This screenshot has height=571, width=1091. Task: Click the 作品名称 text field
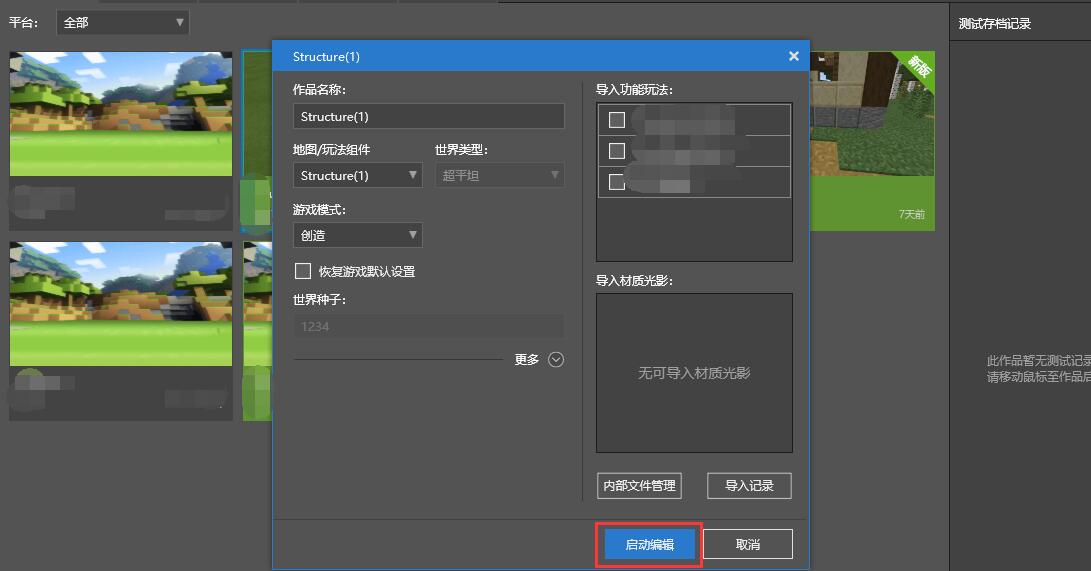428,117
